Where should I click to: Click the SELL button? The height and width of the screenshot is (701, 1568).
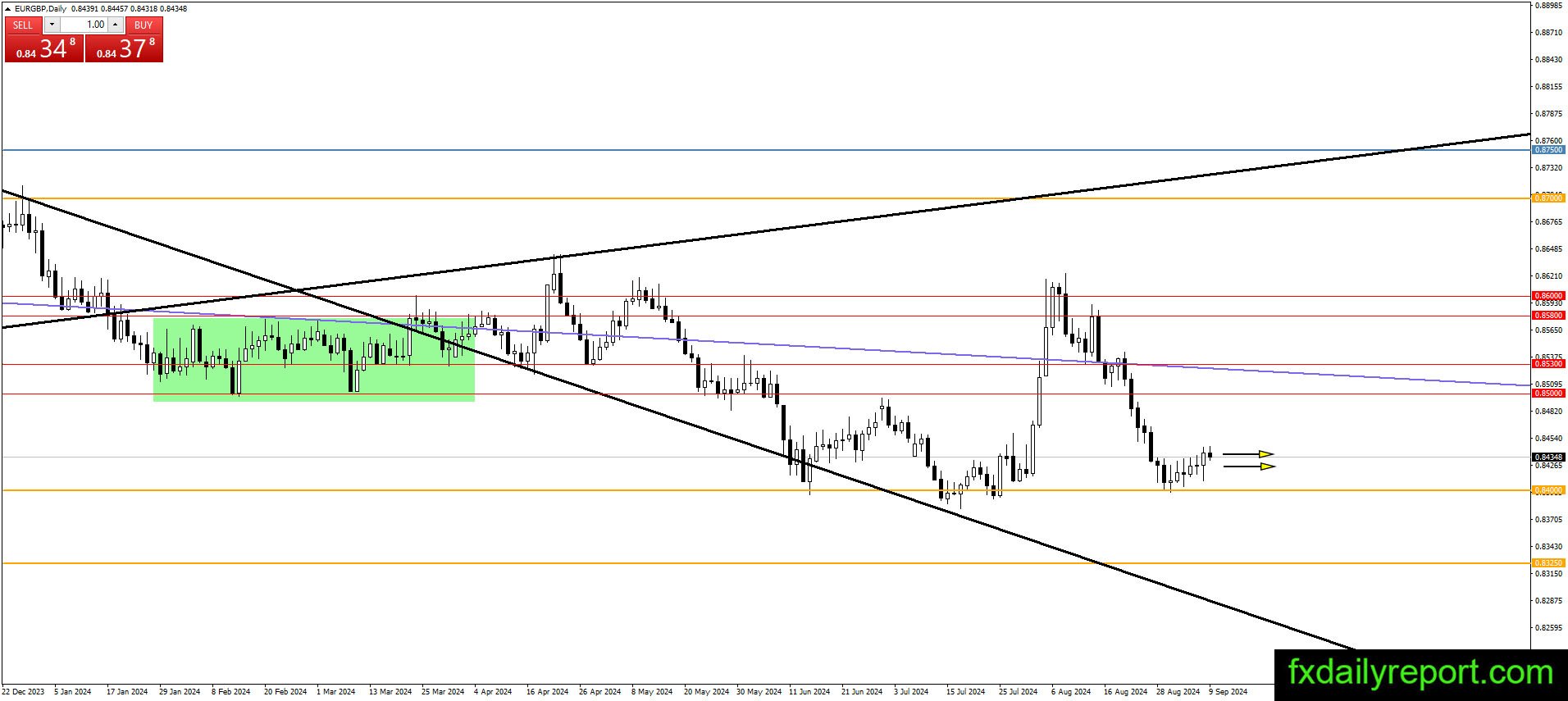pyautogui.click(x=23, y=25)
